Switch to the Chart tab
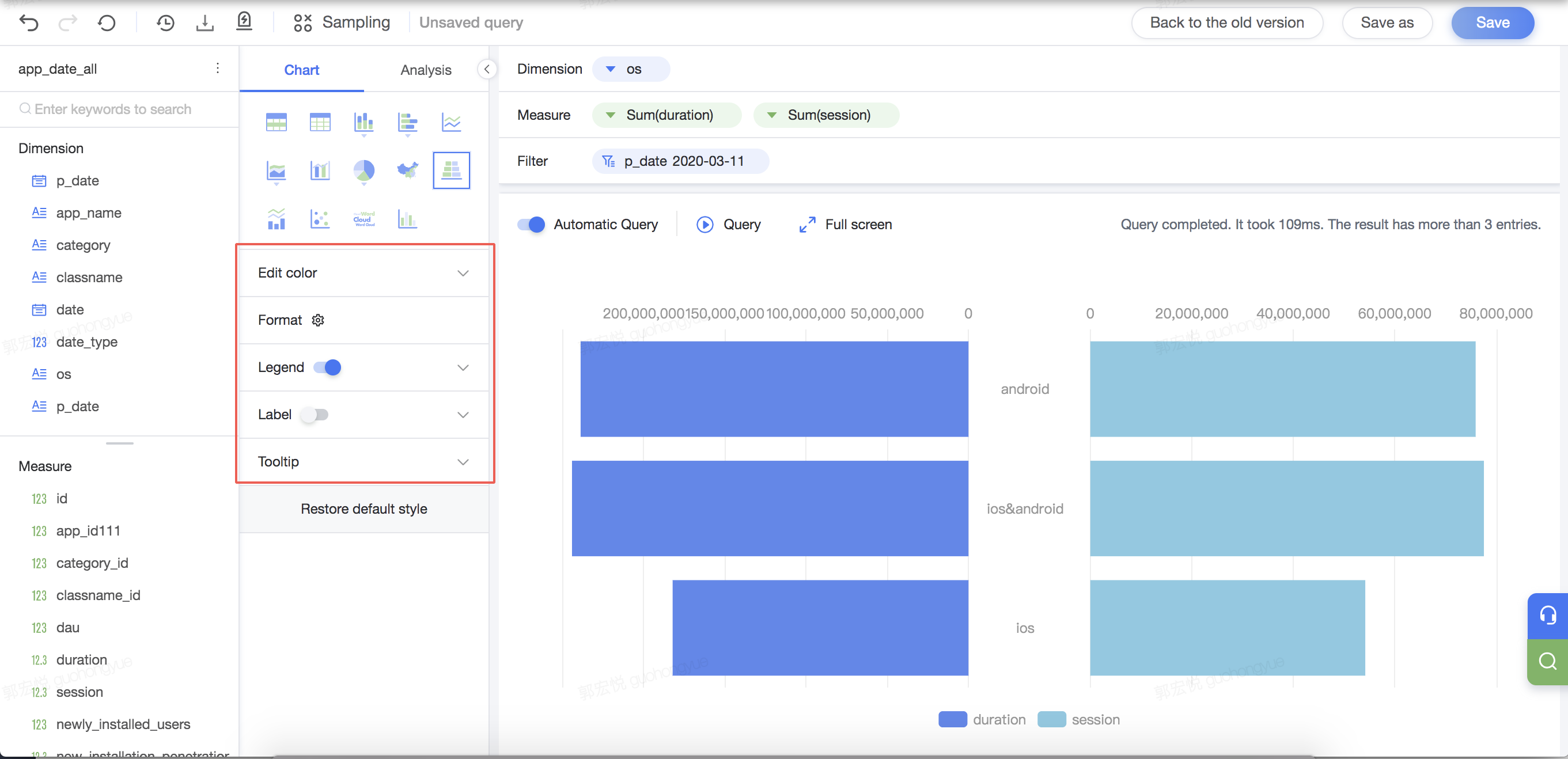 pos(302,70)
